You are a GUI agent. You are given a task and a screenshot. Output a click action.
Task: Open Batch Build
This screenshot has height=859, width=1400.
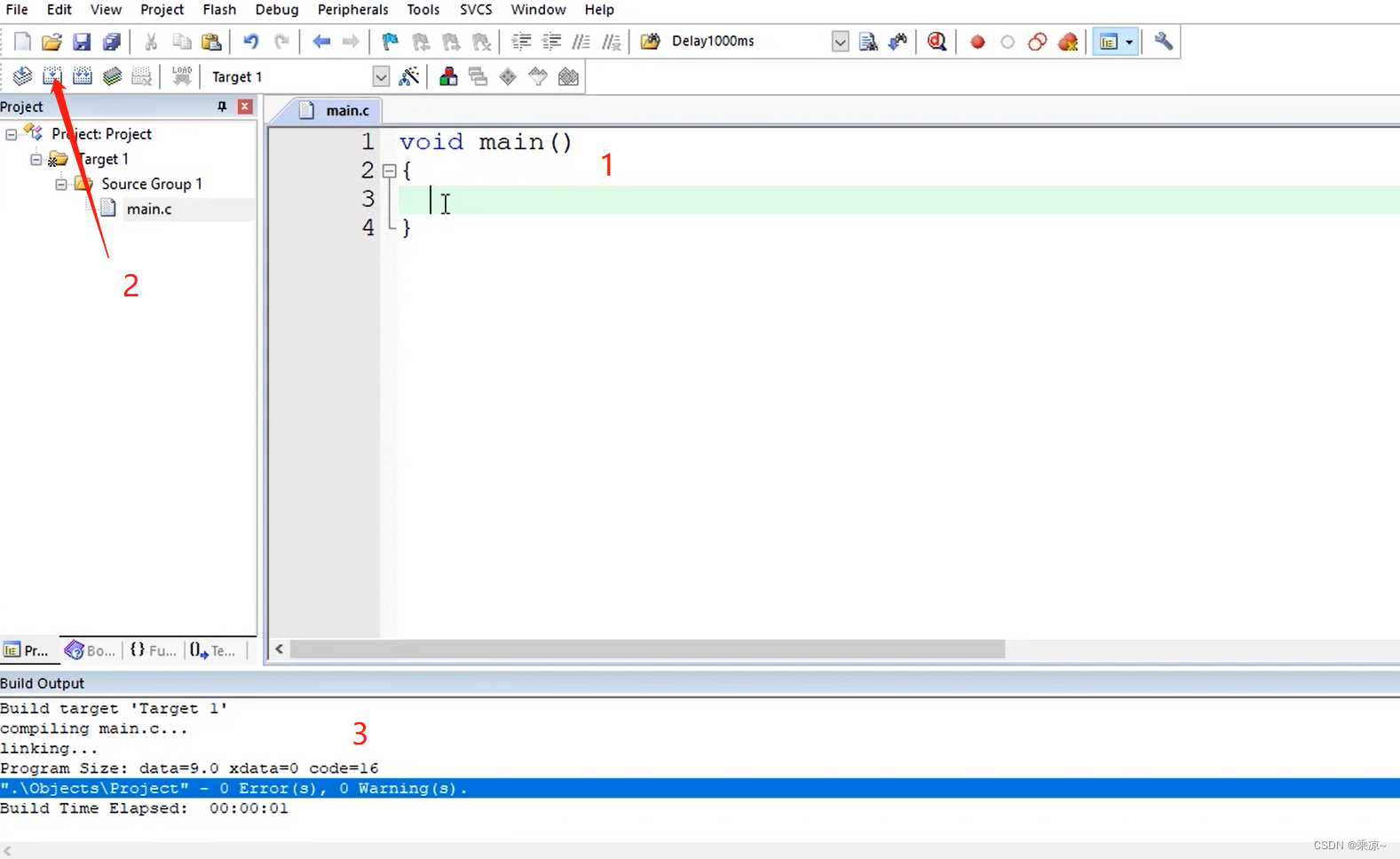pyautogui.click(x=113, y=77)
